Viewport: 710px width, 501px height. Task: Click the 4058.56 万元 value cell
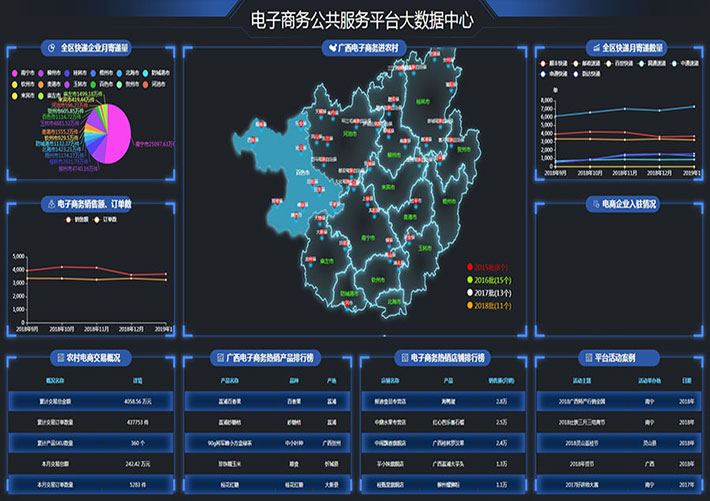point(138,401)
